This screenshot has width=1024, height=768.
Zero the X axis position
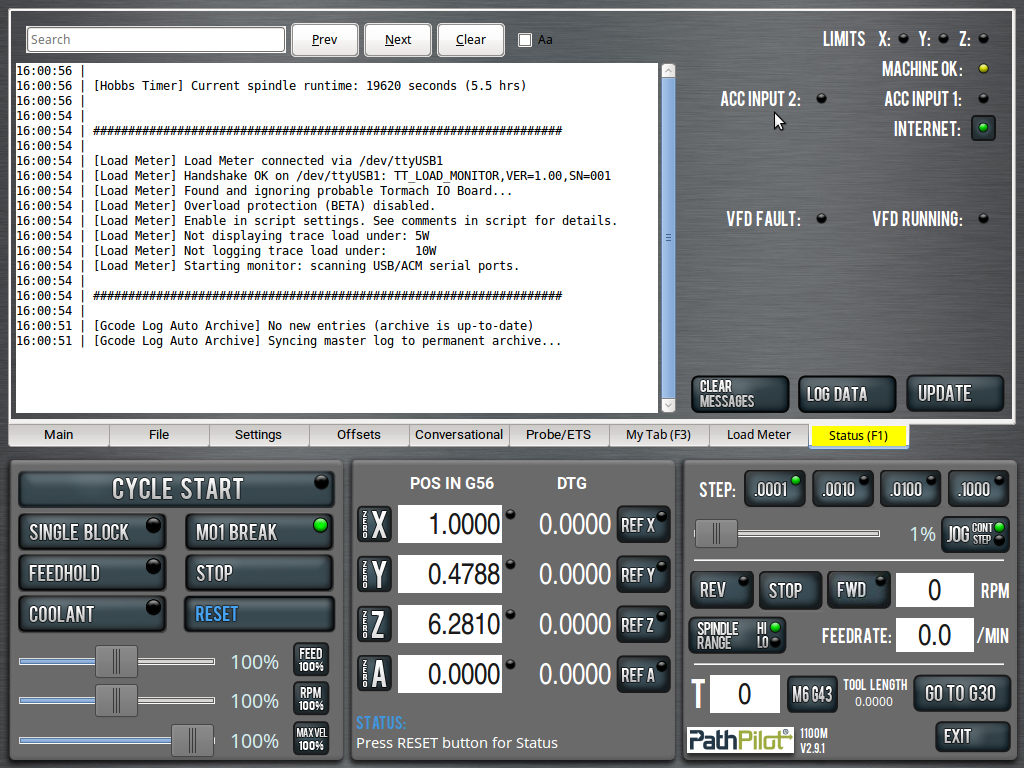pos(375,524)
